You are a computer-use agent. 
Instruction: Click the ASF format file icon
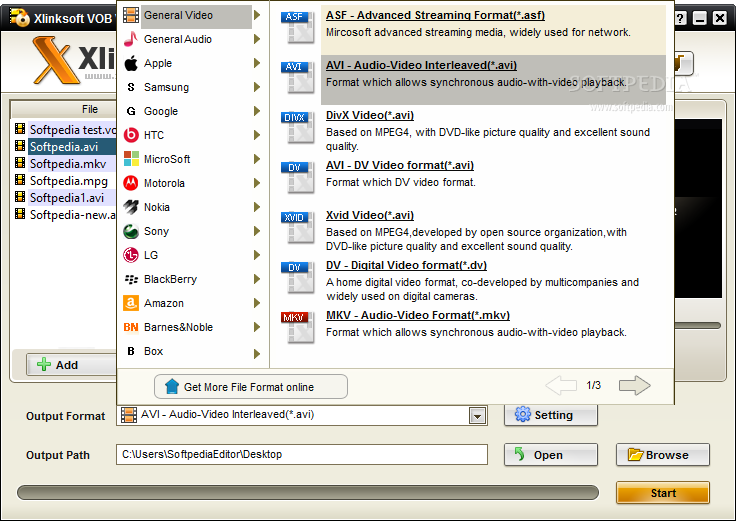tap(298, 27)
